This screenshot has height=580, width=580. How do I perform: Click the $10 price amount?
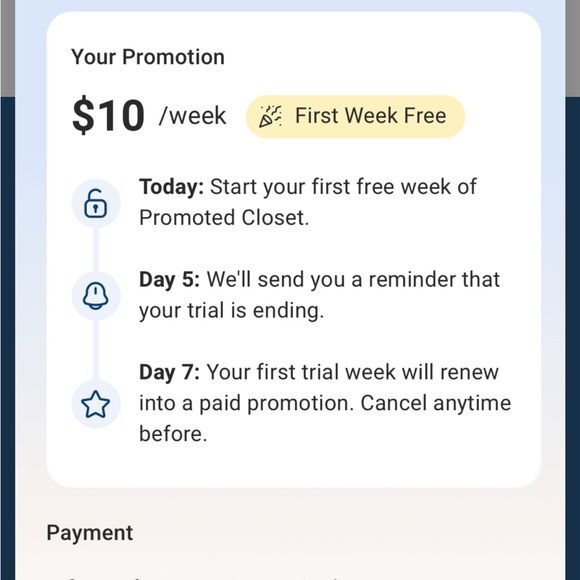tap(108, 115)
